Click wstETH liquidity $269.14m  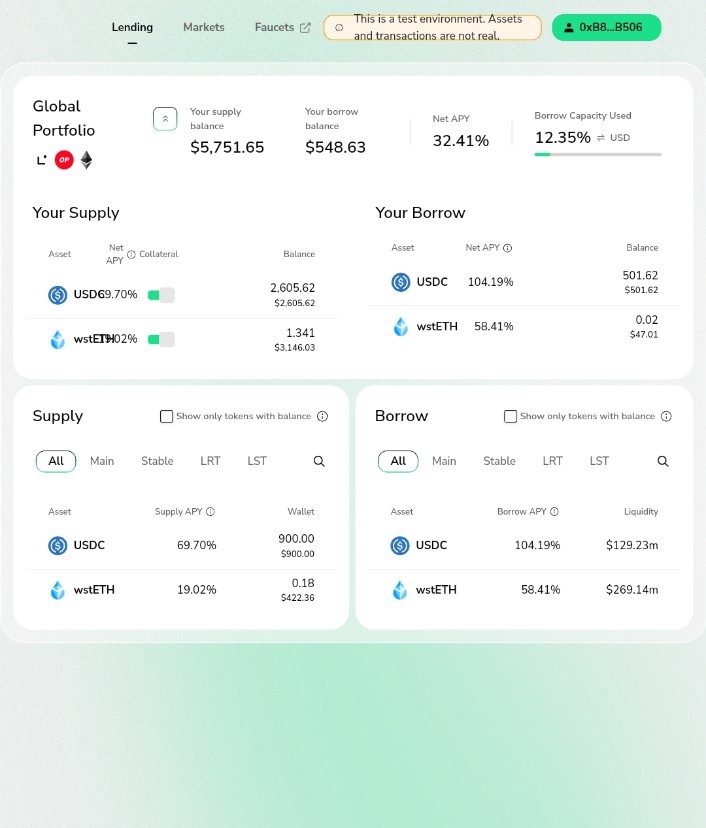click(632, 590)
